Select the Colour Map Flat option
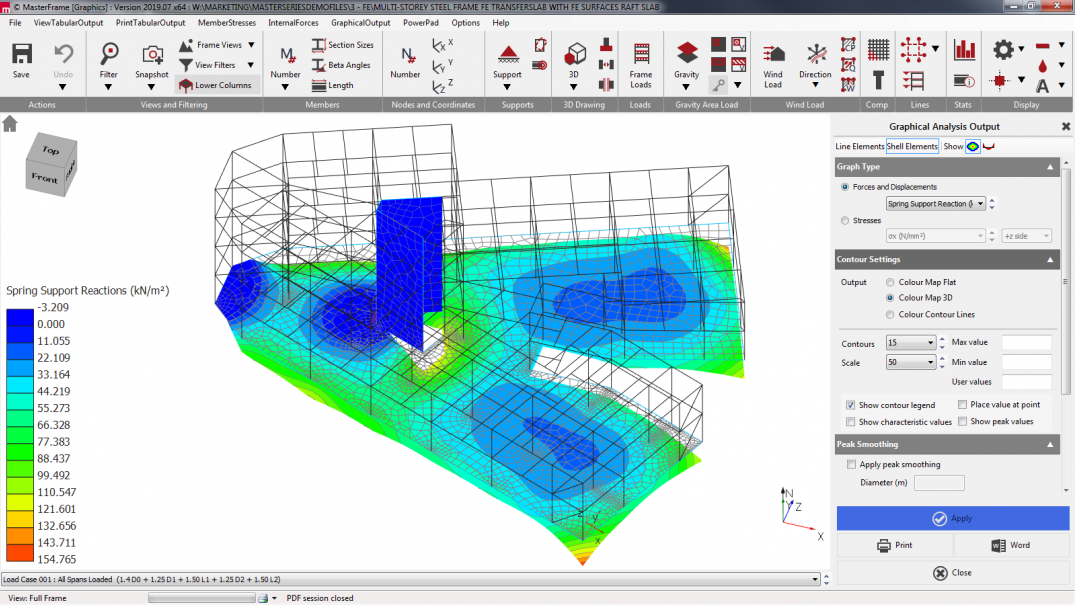The image size is (1075, 605). pyautogui.click(x=890, y=283)
